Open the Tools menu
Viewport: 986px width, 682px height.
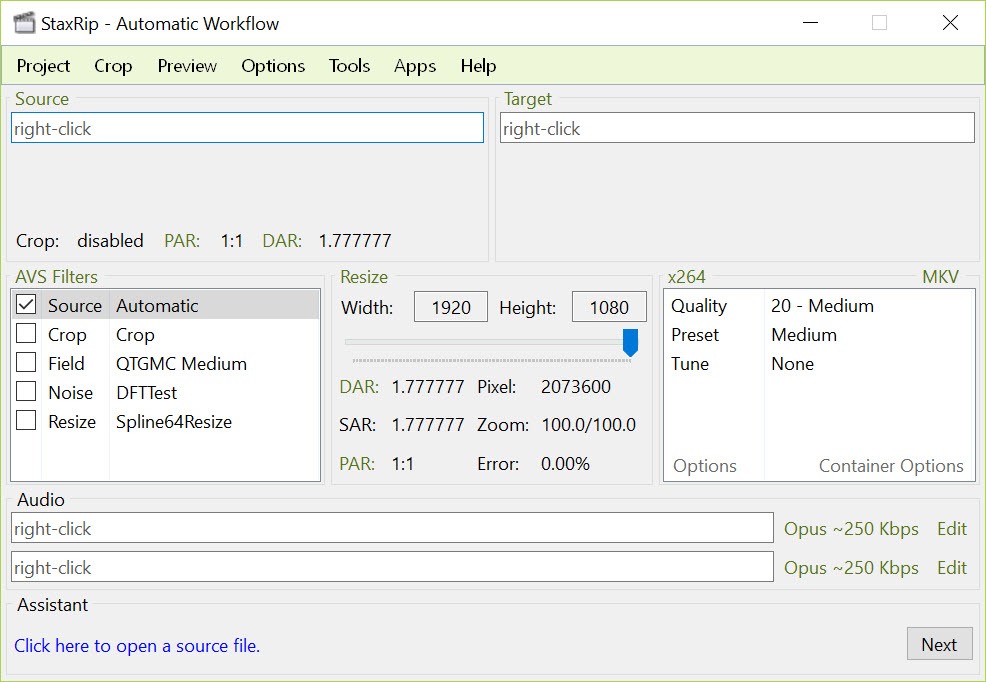click(349, 66)
